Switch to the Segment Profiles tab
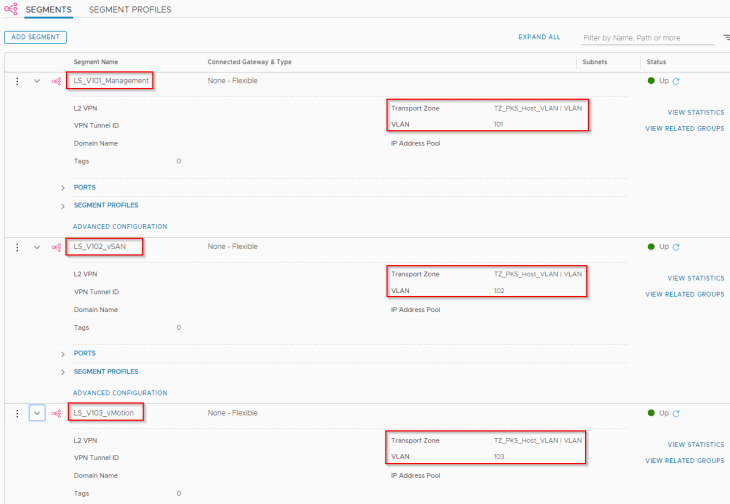The width and height of the screenshot is (730, 504). point(130,9)
